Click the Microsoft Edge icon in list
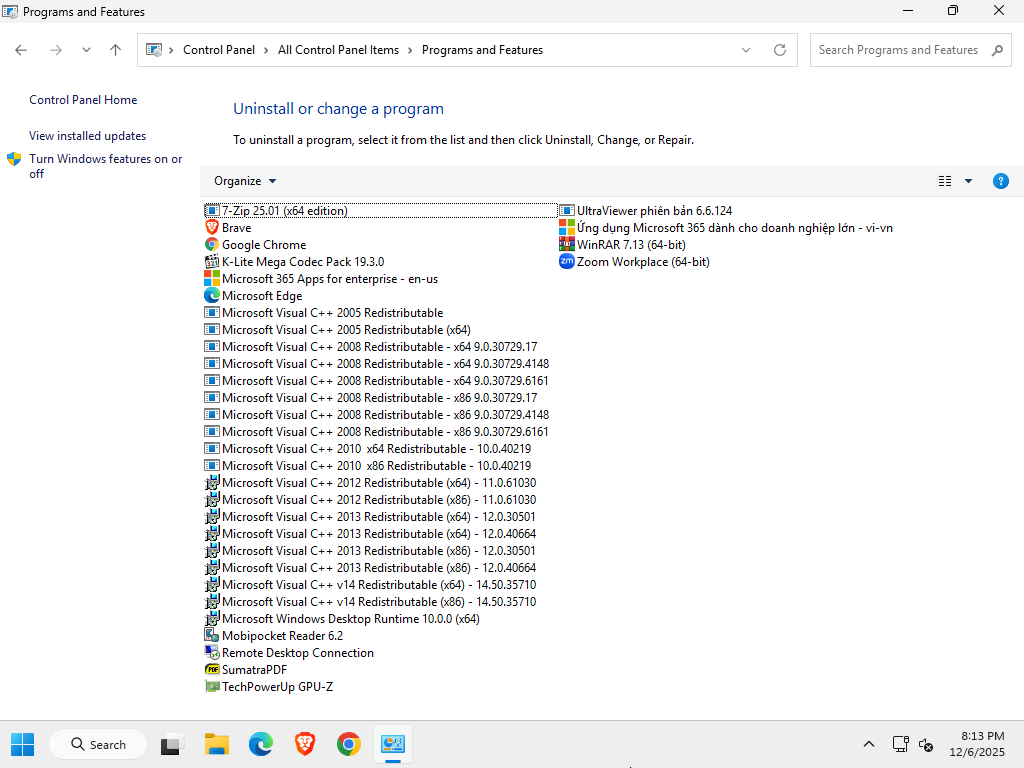 coord(212,296)
